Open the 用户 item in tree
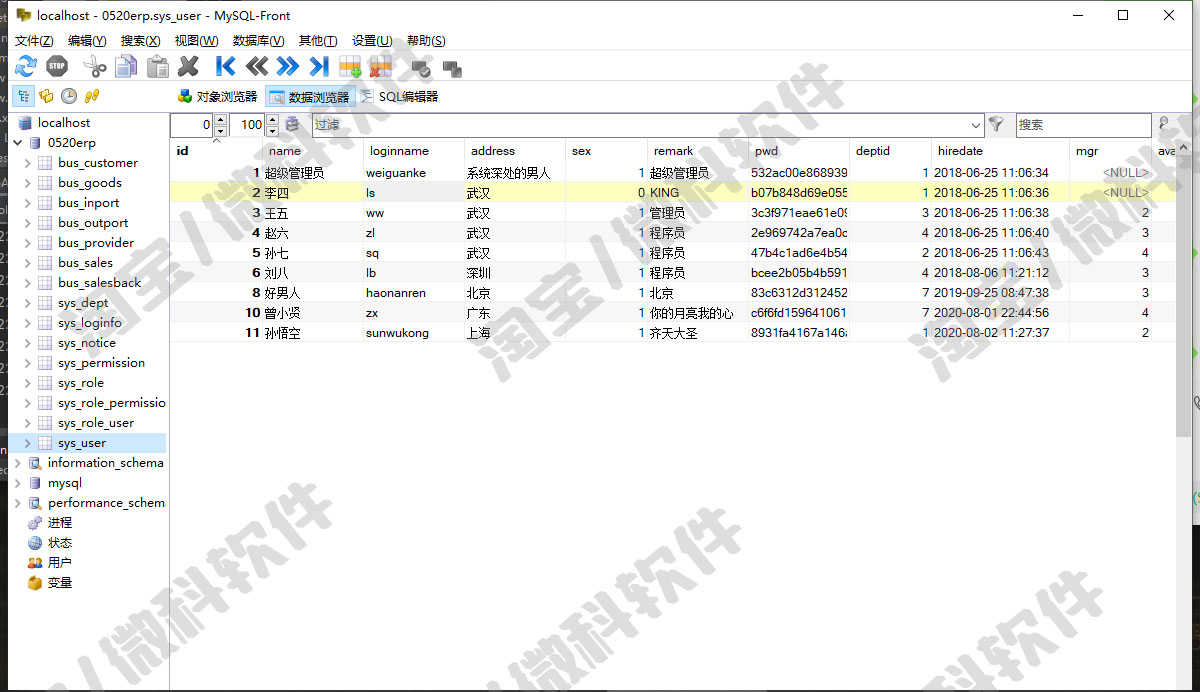1200x692 pixels. tap(60, 563)
